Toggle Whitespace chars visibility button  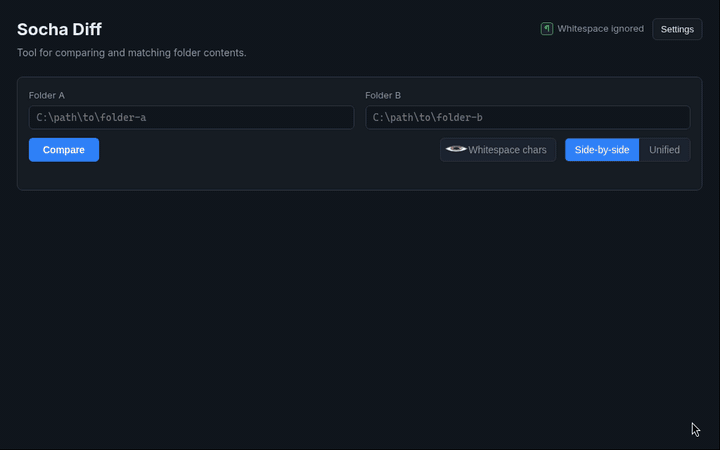[498, 150]
